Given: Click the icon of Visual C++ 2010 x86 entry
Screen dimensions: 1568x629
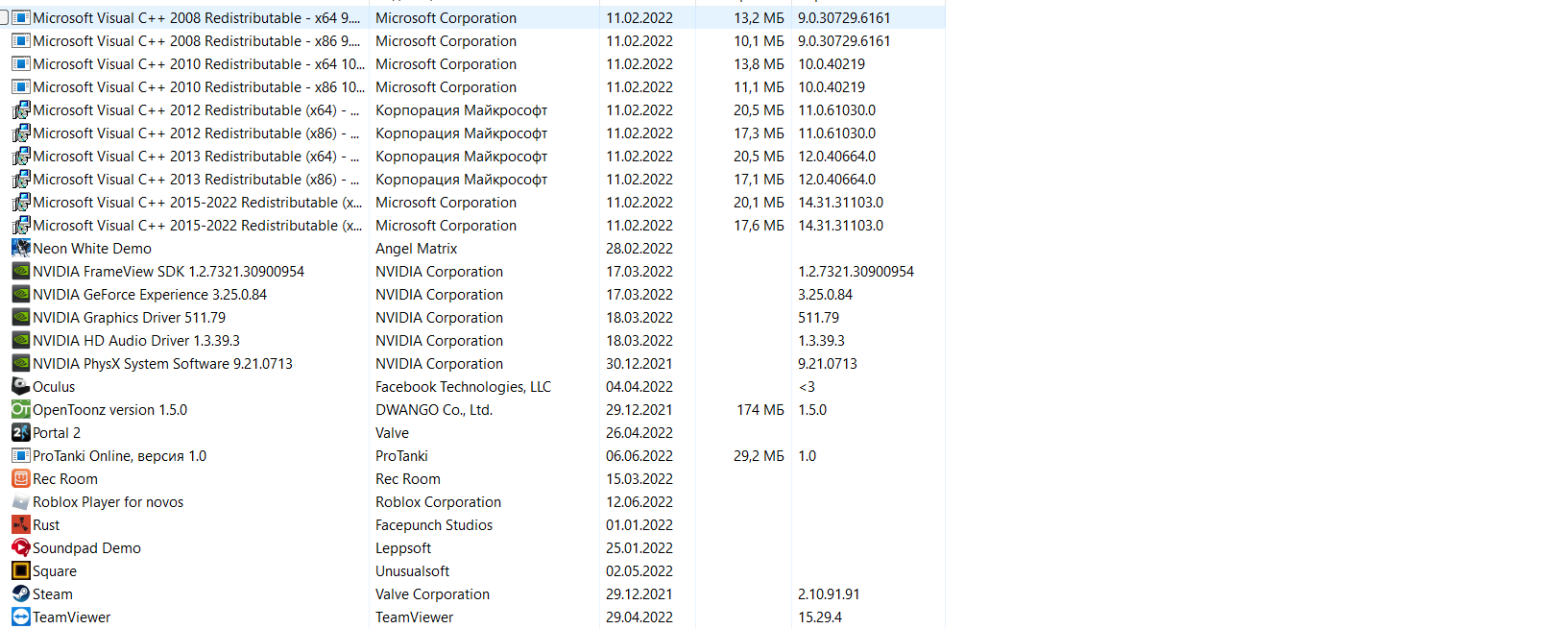Looking at the screenshot, I should [x=21, y=87].
